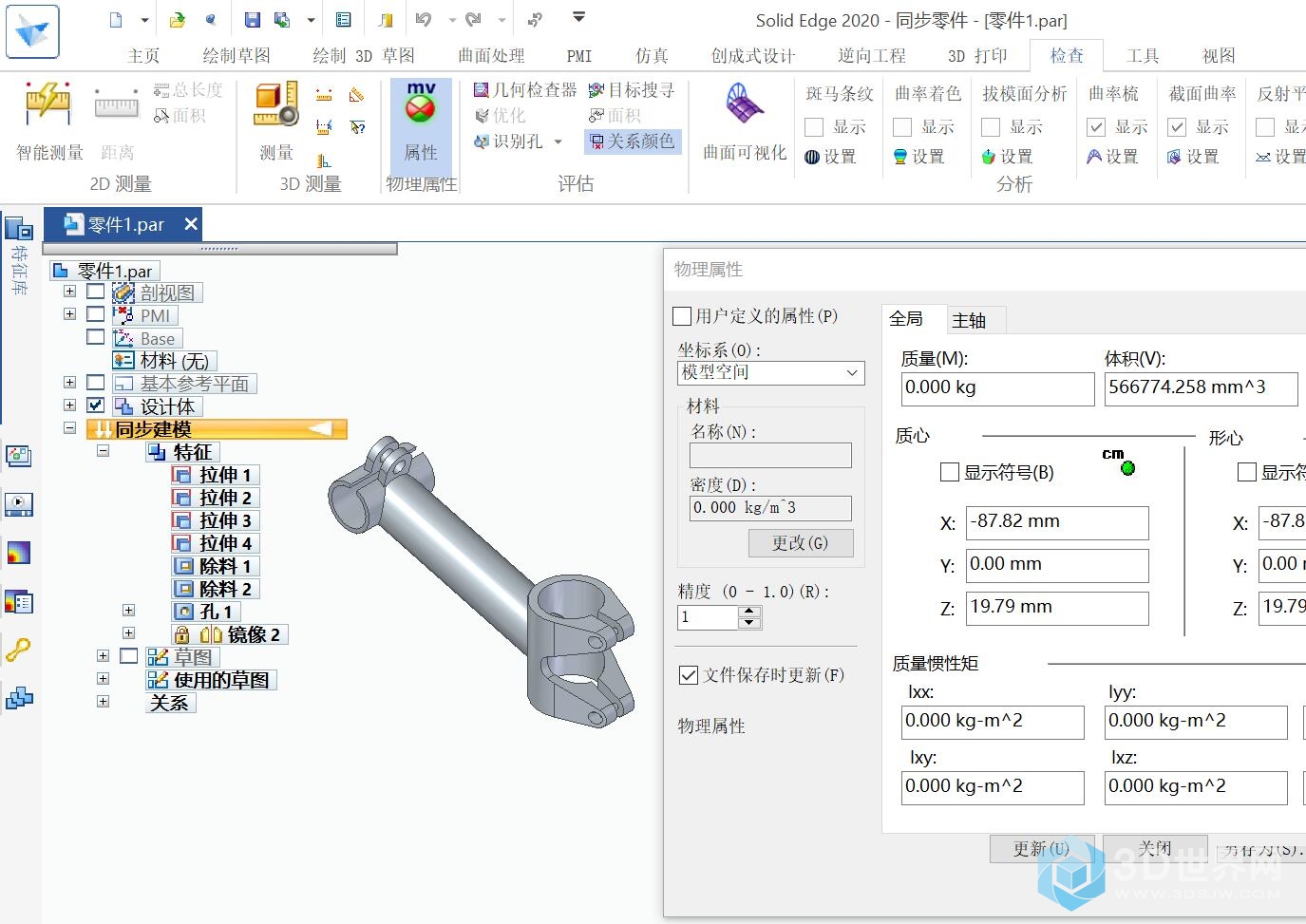Click the Goal Seek (目标搜寻) tool
1306x924 pixels.
[632, 90]
